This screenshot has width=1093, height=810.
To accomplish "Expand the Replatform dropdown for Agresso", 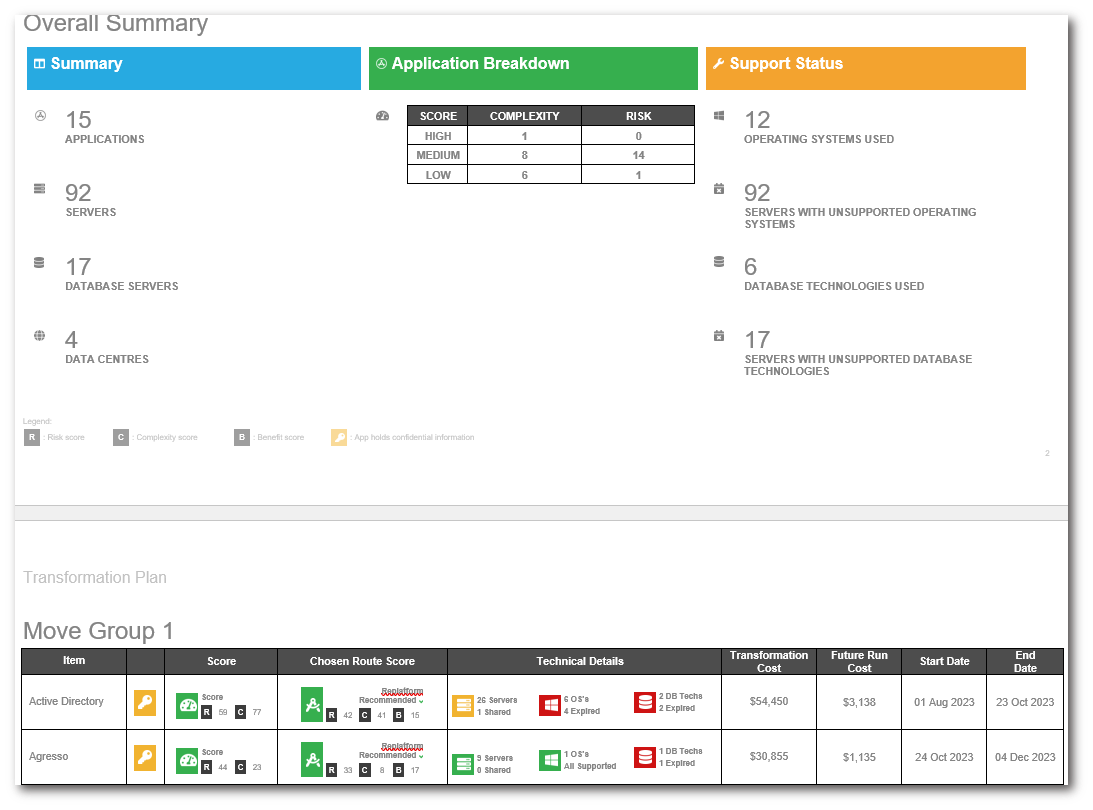I will click(420, 755).
